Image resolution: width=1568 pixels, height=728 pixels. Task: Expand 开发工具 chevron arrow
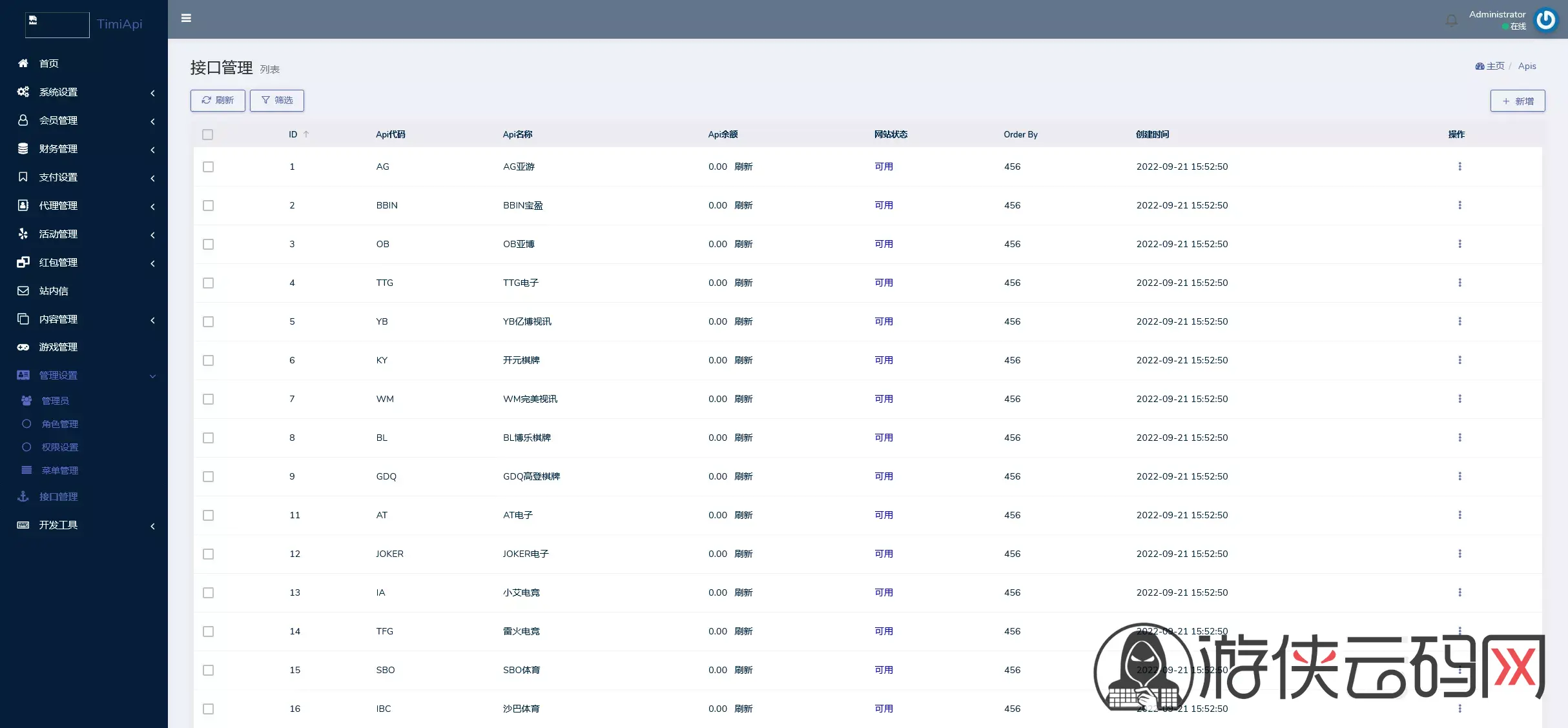(152, 526)
